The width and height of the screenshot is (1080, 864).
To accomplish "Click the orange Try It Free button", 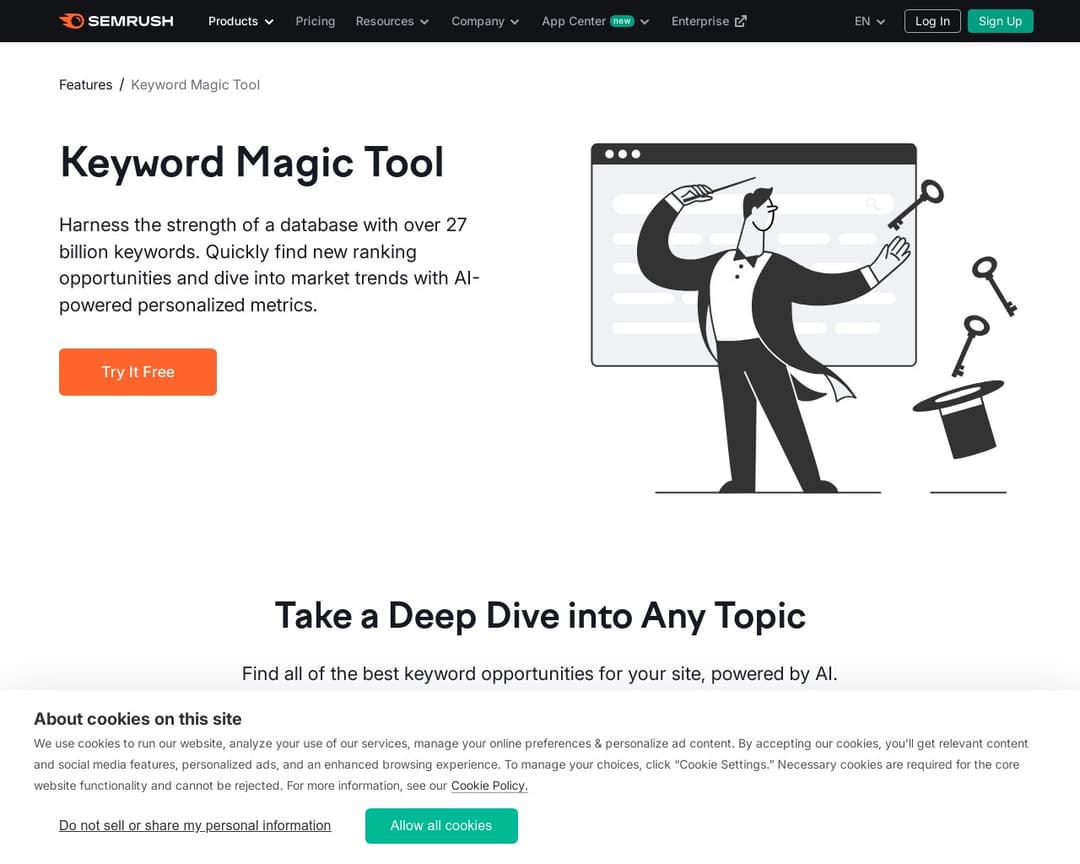I will 137,371.
